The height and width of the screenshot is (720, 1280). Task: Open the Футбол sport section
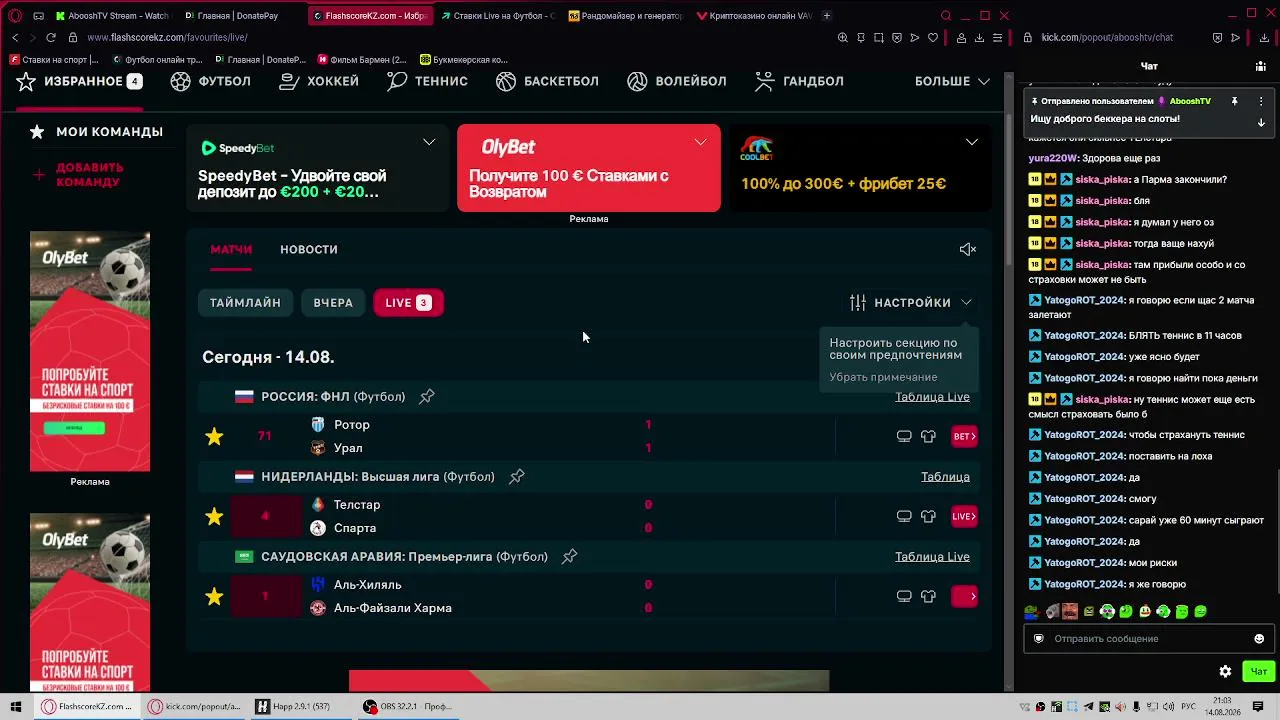210,81
